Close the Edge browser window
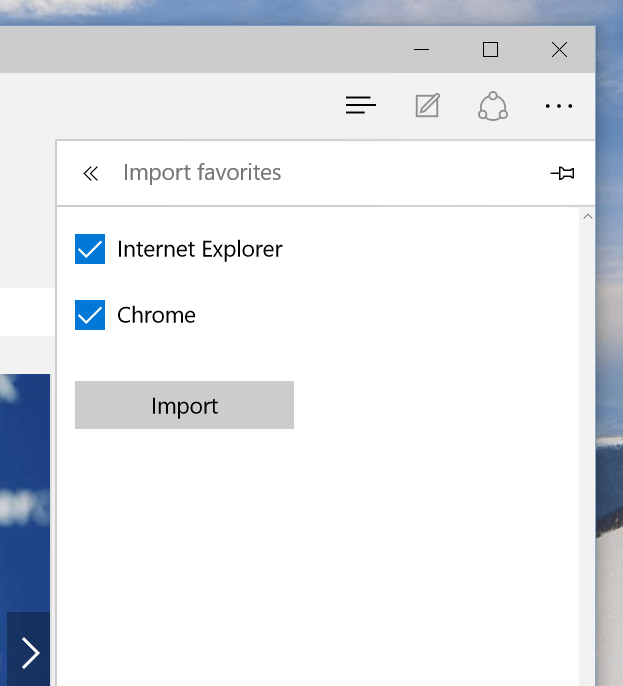623x686 pixels. pyautogui.click(x=559, y=49)
